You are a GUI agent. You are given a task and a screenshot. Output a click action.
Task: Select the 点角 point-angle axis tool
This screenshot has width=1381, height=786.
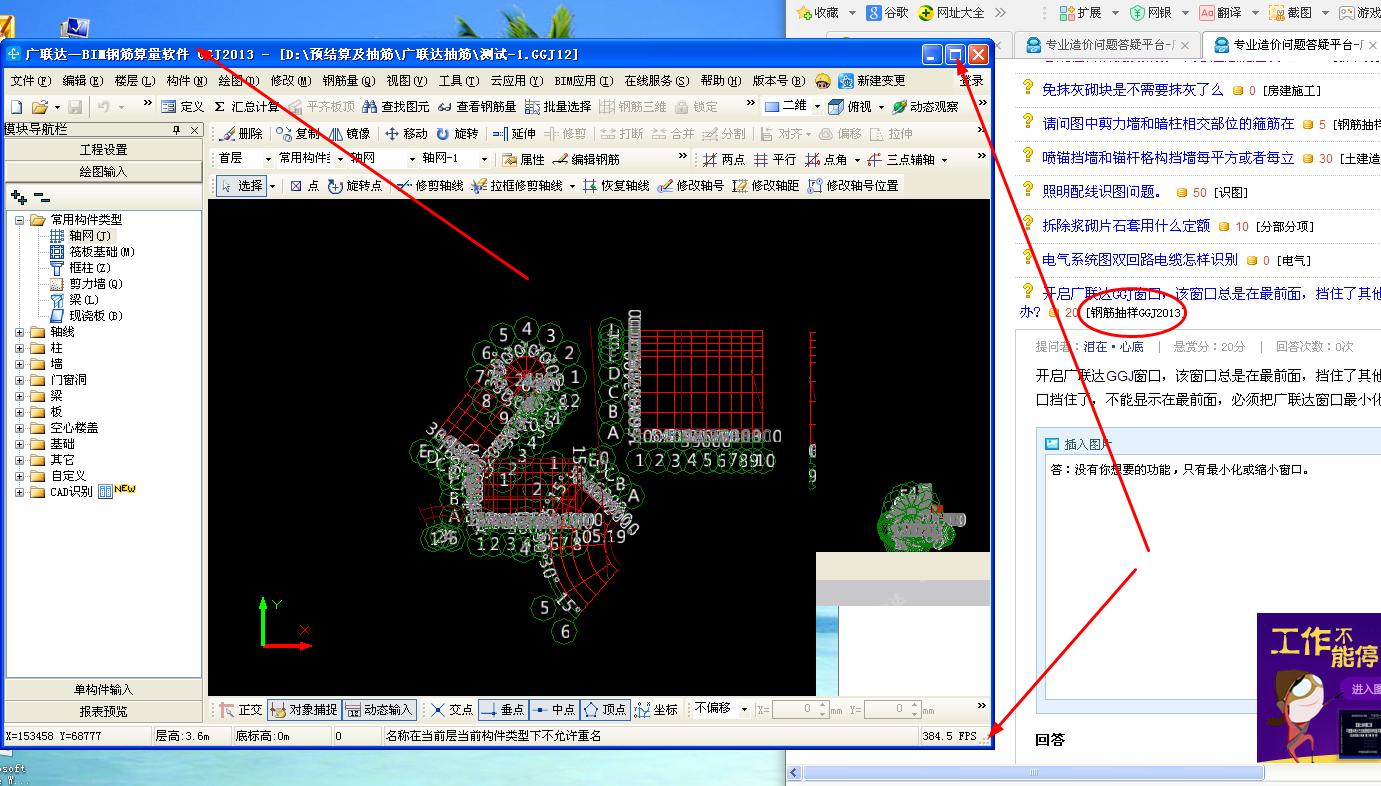coord(826,159)
